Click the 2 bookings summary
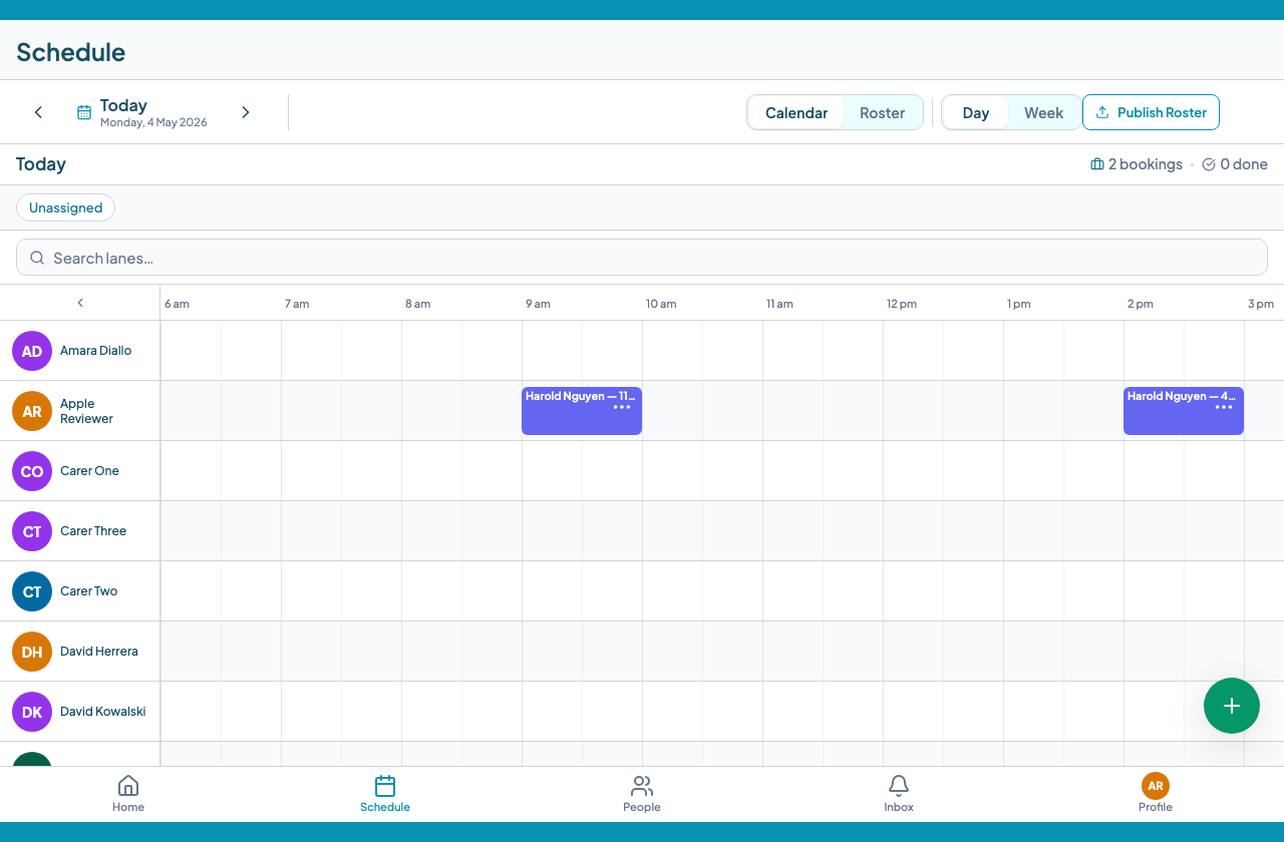Image resolution: width=1284 pixels, height=842 pixels. click(x=1136, y=164)
